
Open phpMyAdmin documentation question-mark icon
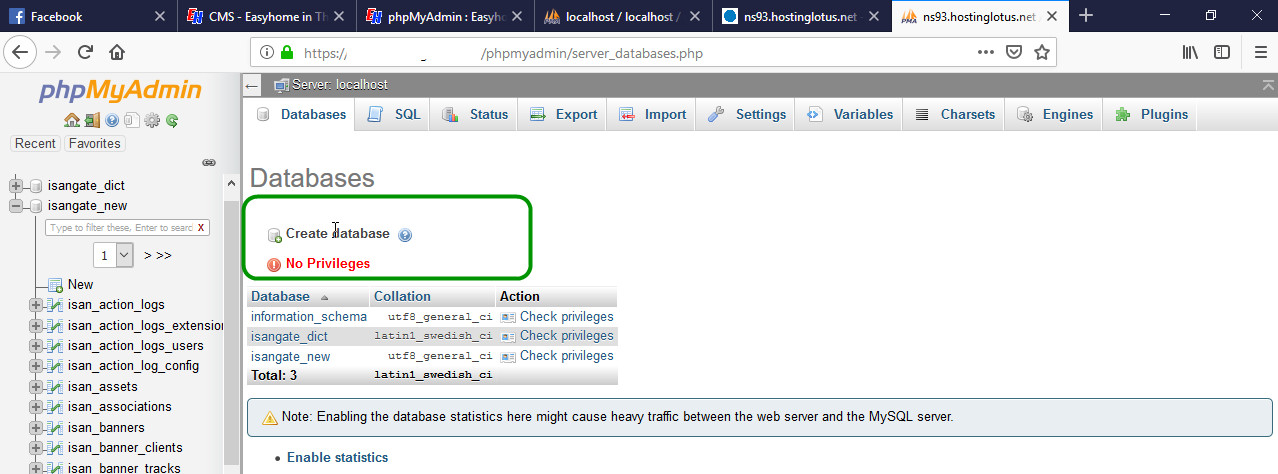pyautogui.click(x=112, y=120)
